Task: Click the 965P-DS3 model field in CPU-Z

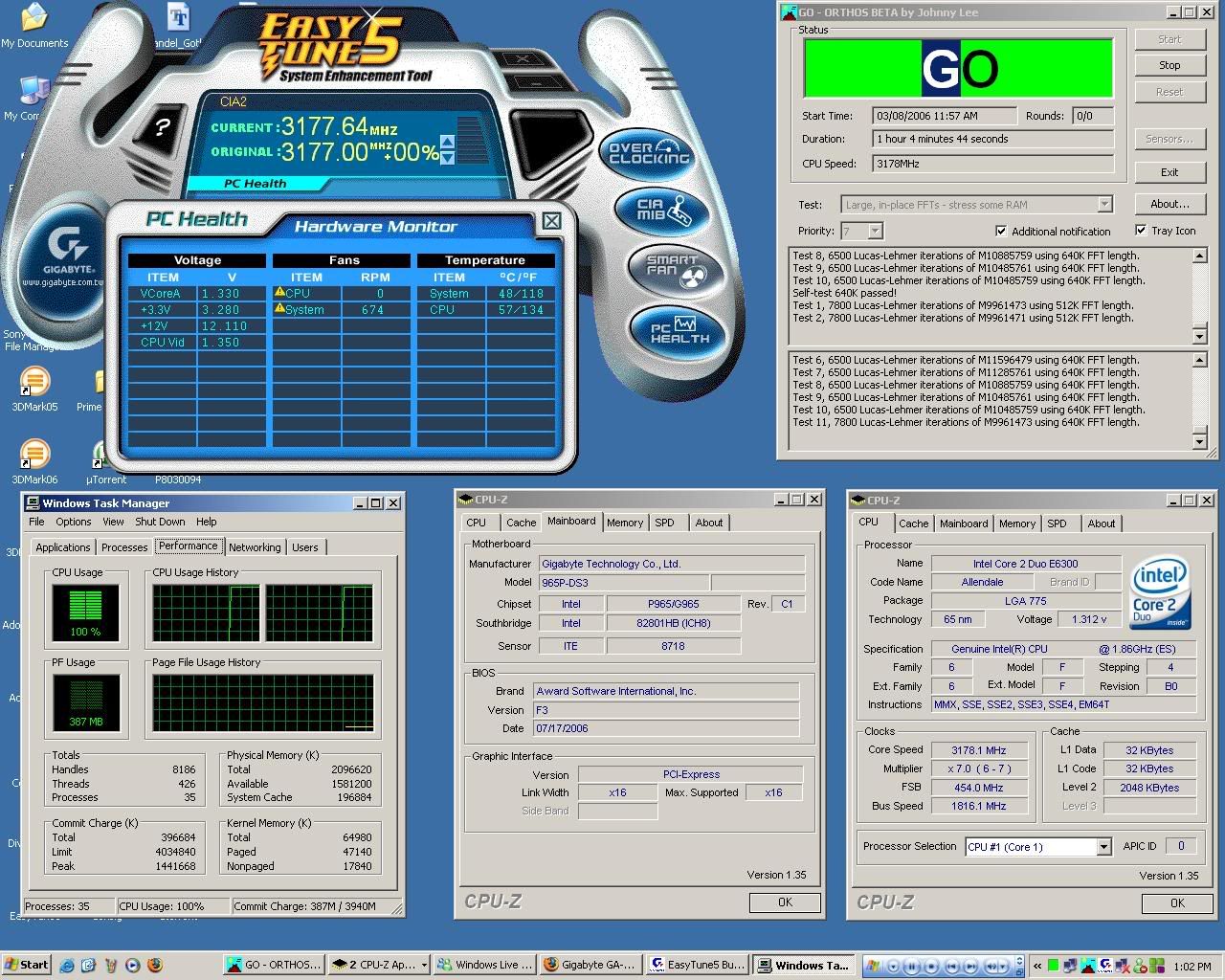Action: [x=622, y=583]
